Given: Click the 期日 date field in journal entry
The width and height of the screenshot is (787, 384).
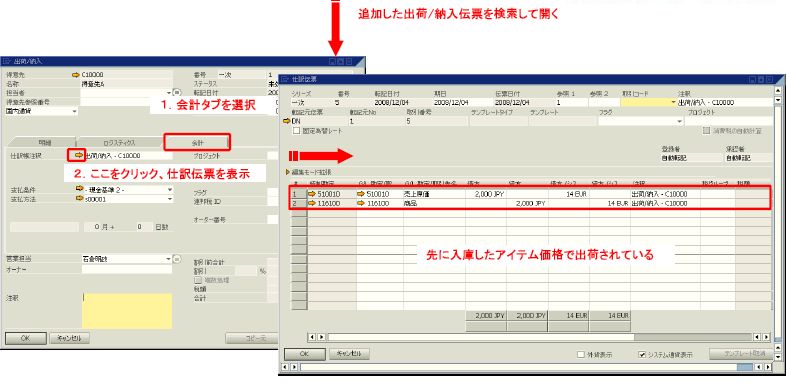Looking at the screenshot, I should point(462,102).
